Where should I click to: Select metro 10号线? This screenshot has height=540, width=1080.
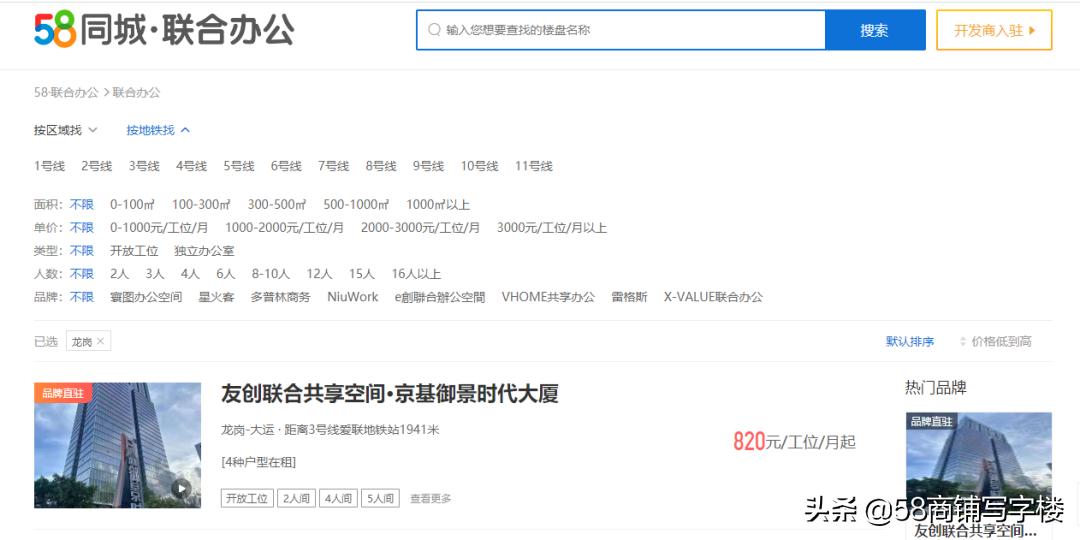tap(479, 166)
